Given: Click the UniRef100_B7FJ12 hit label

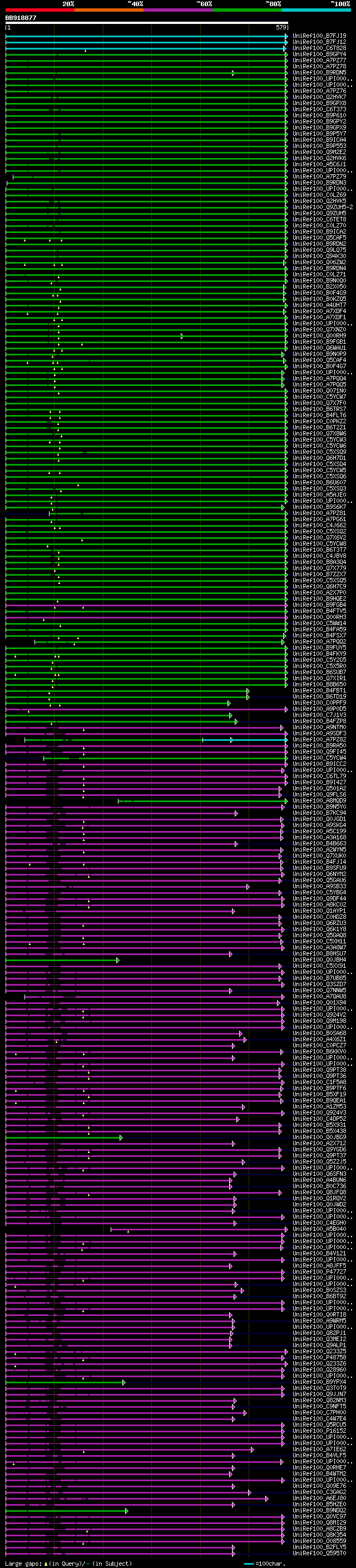Looking at the screenshot, I should click(x=319, y=42).
